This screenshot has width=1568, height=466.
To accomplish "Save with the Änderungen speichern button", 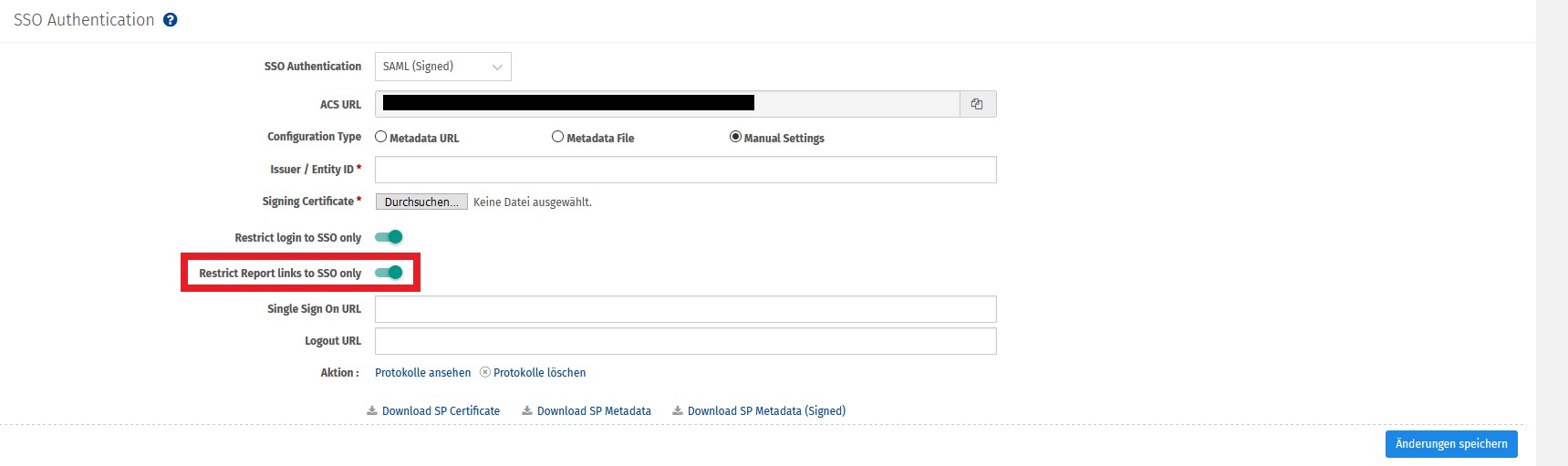I will [1450, 444].
